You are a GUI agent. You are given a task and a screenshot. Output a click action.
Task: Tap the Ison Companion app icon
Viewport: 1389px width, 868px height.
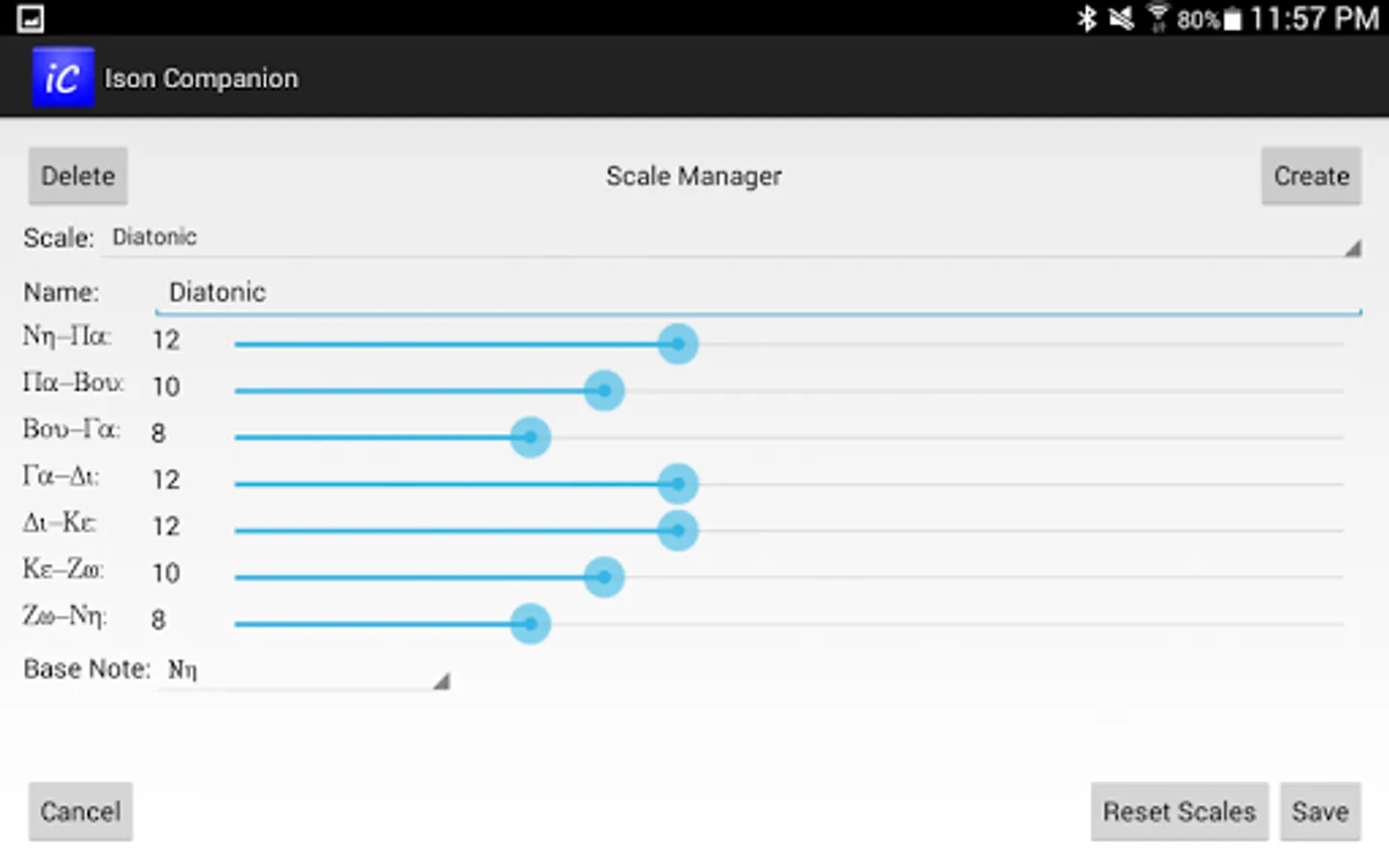point(63,77)
